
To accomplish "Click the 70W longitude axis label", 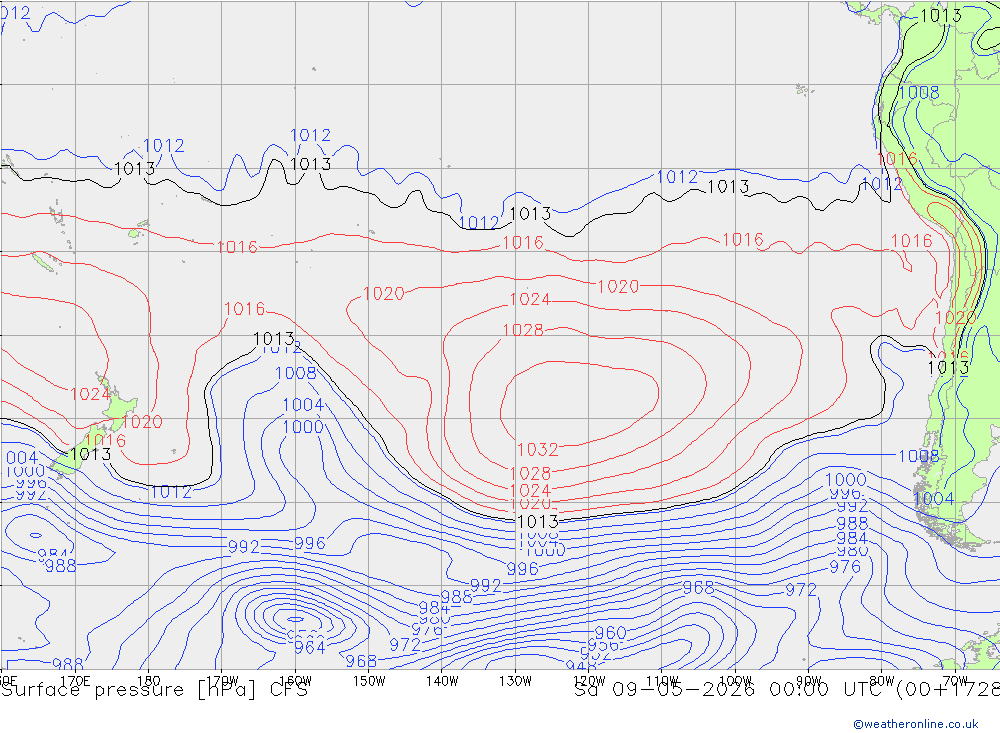I will point(955,681).
